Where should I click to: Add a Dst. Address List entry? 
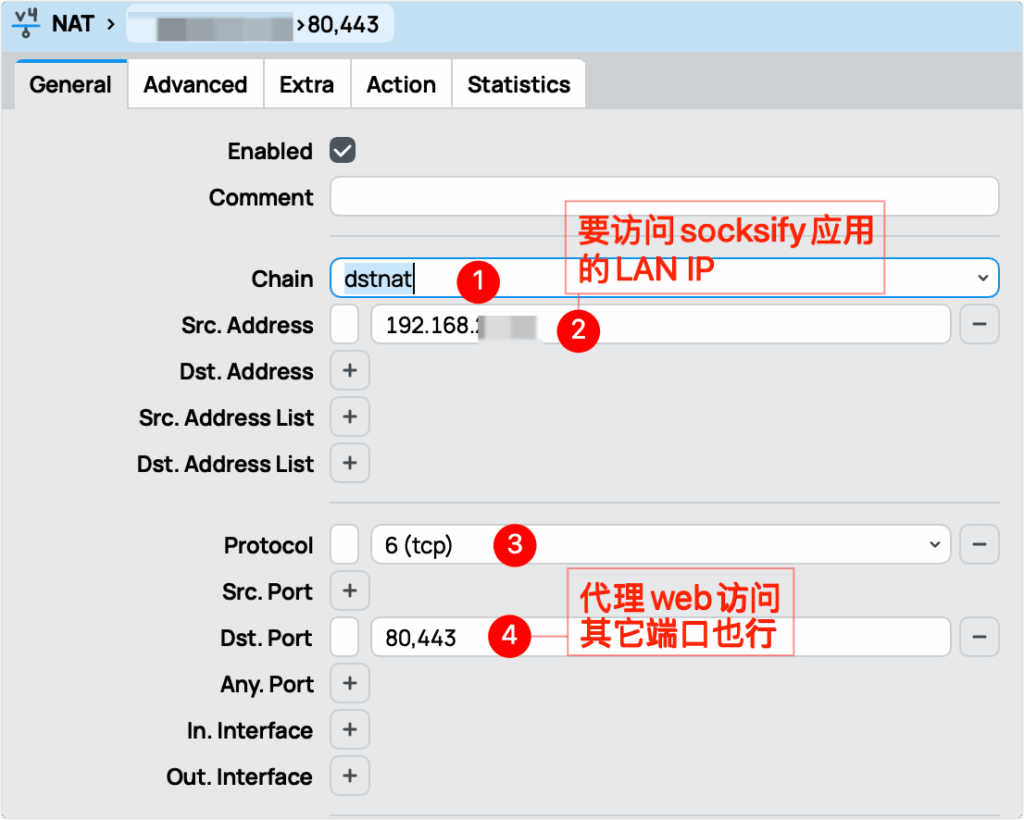[349, 464]
